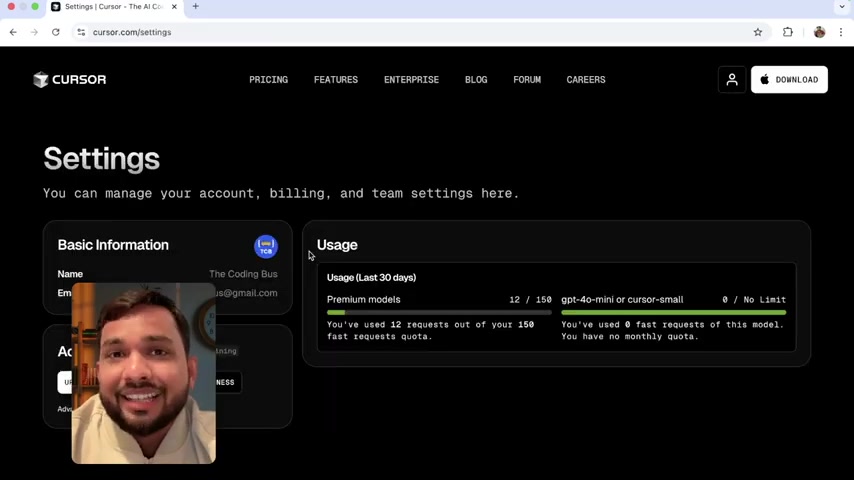Click the Name value 'The Coding Bus'

(243, 274)
